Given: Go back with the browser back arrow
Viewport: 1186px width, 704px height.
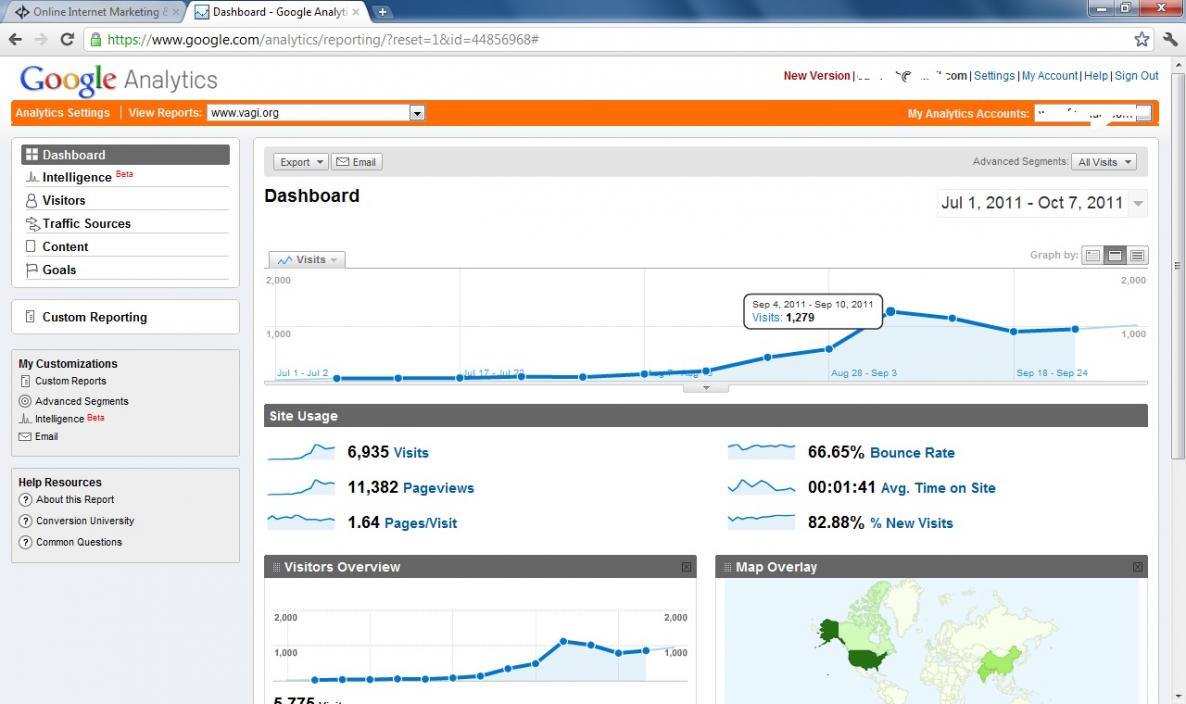Looking at the screenshot, I should click(15, 39).
